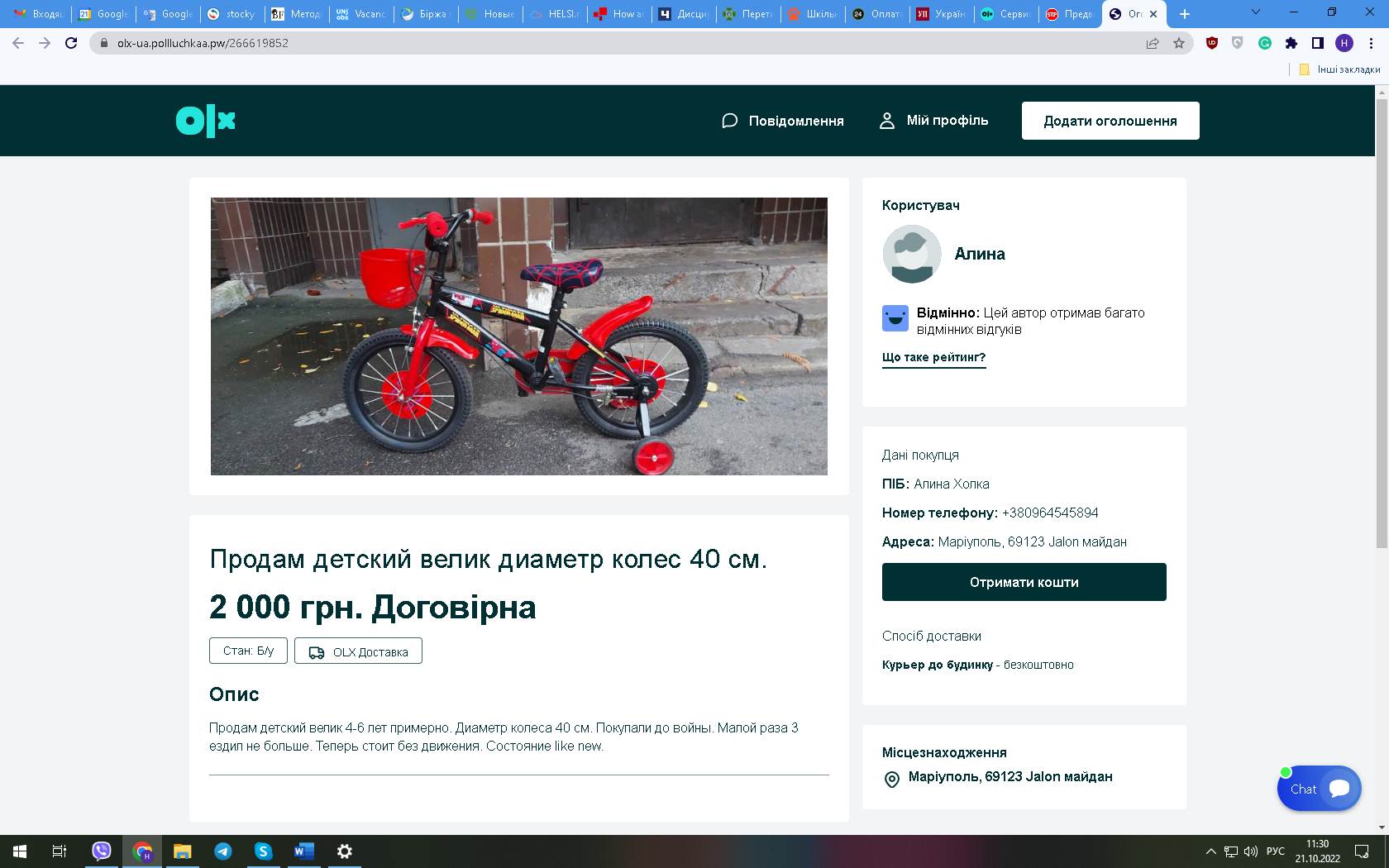Click the bicycle listing photo
This screenshot has width=1389, height=868.
[x=518, y=336]
